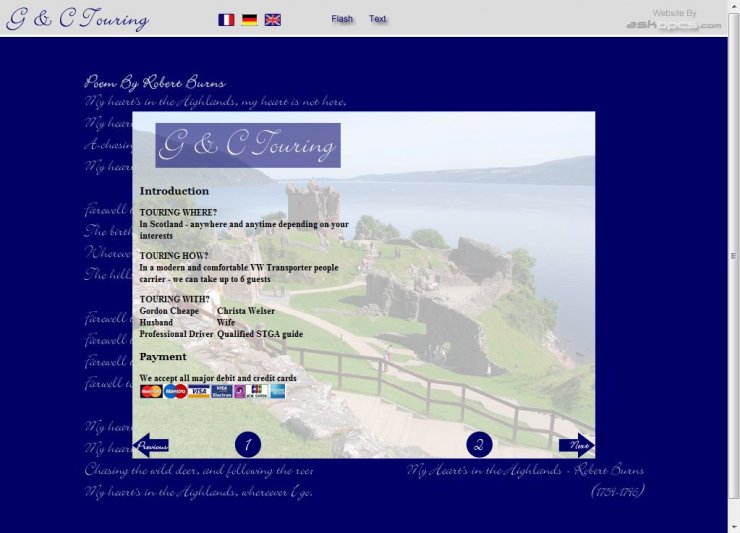
Task: Click the Maestro card logo
Action: coord(175,391)
